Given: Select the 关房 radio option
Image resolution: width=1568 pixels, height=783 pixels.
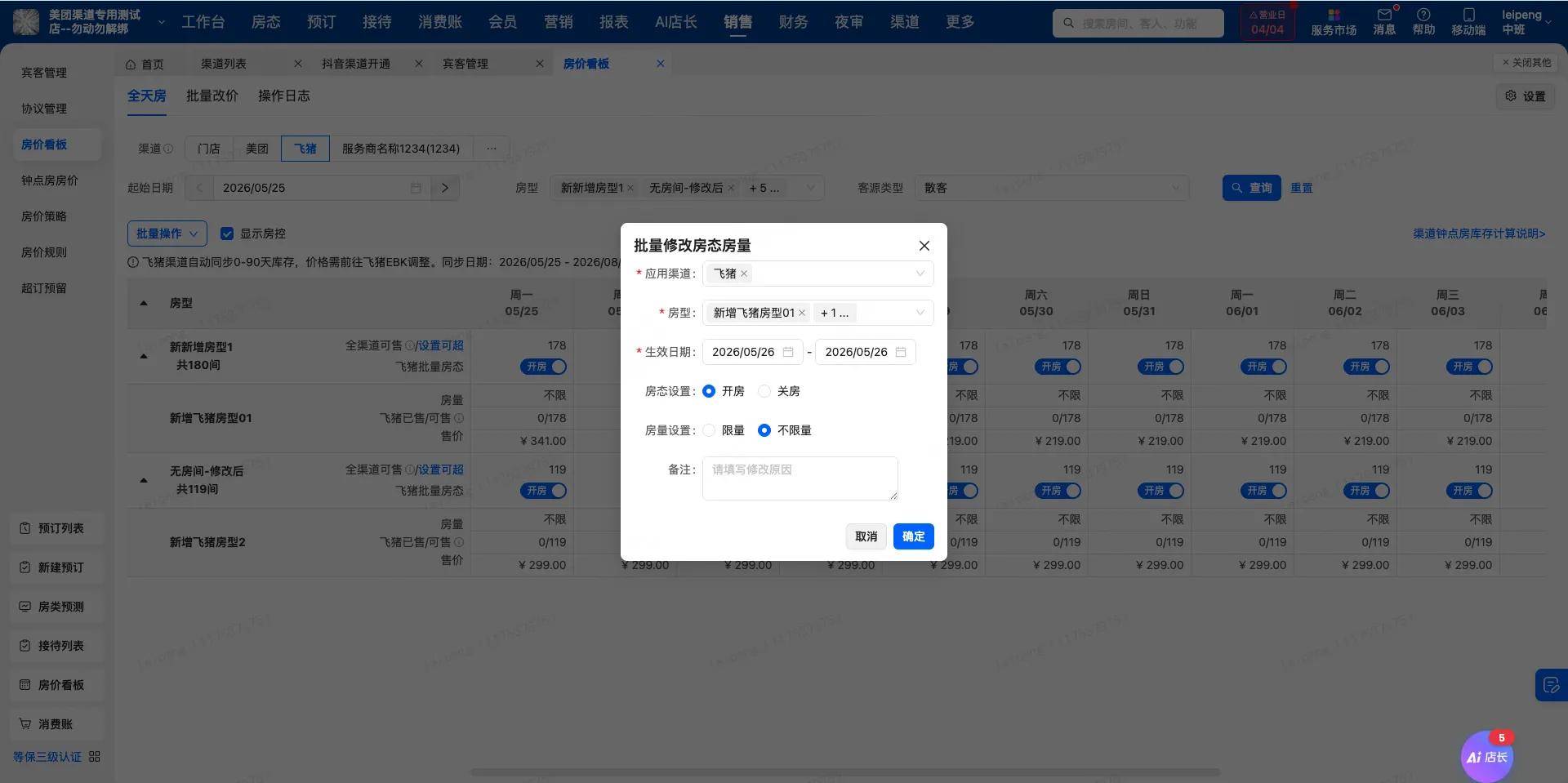Looking at the screenshot, I should [x=764, y=391].
